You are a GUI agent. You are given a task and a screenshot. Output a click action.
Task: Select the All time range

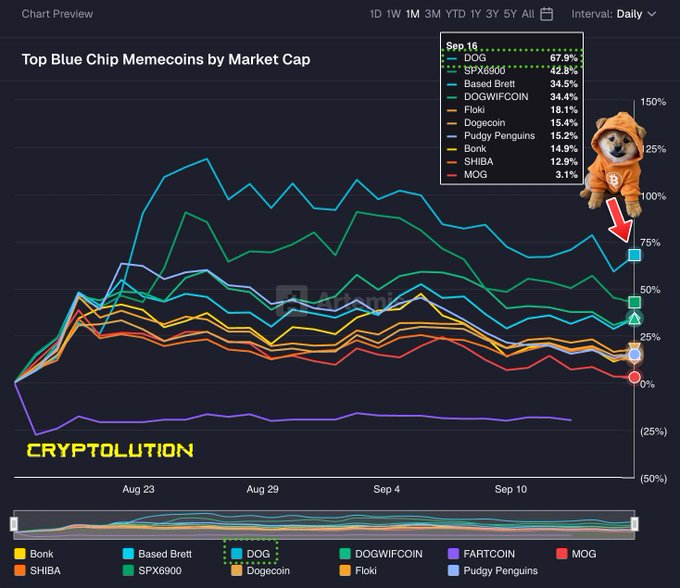(x=528, y=14)
